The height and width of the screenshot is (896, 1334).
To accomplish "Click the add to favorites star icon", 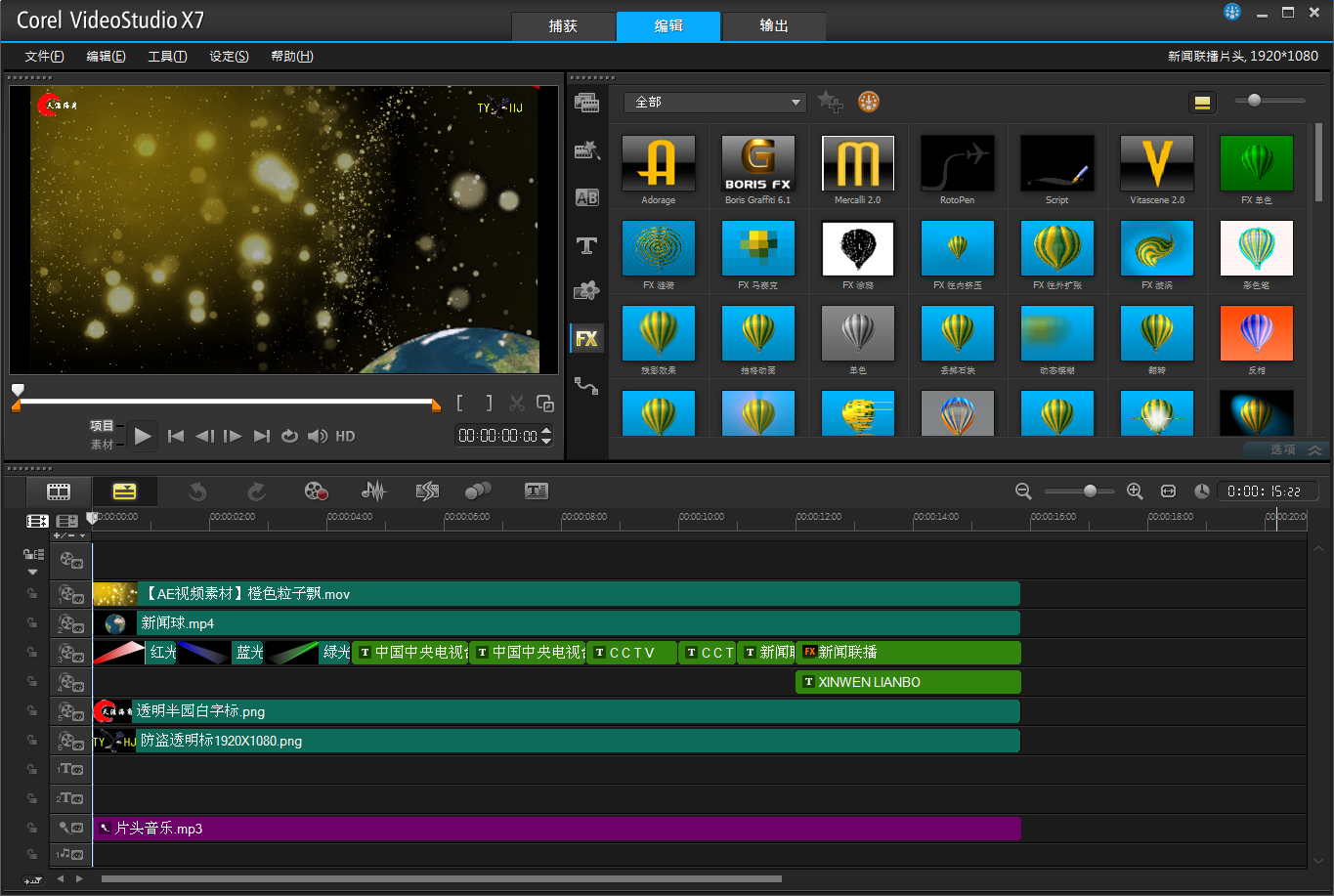I will (830, 102).
